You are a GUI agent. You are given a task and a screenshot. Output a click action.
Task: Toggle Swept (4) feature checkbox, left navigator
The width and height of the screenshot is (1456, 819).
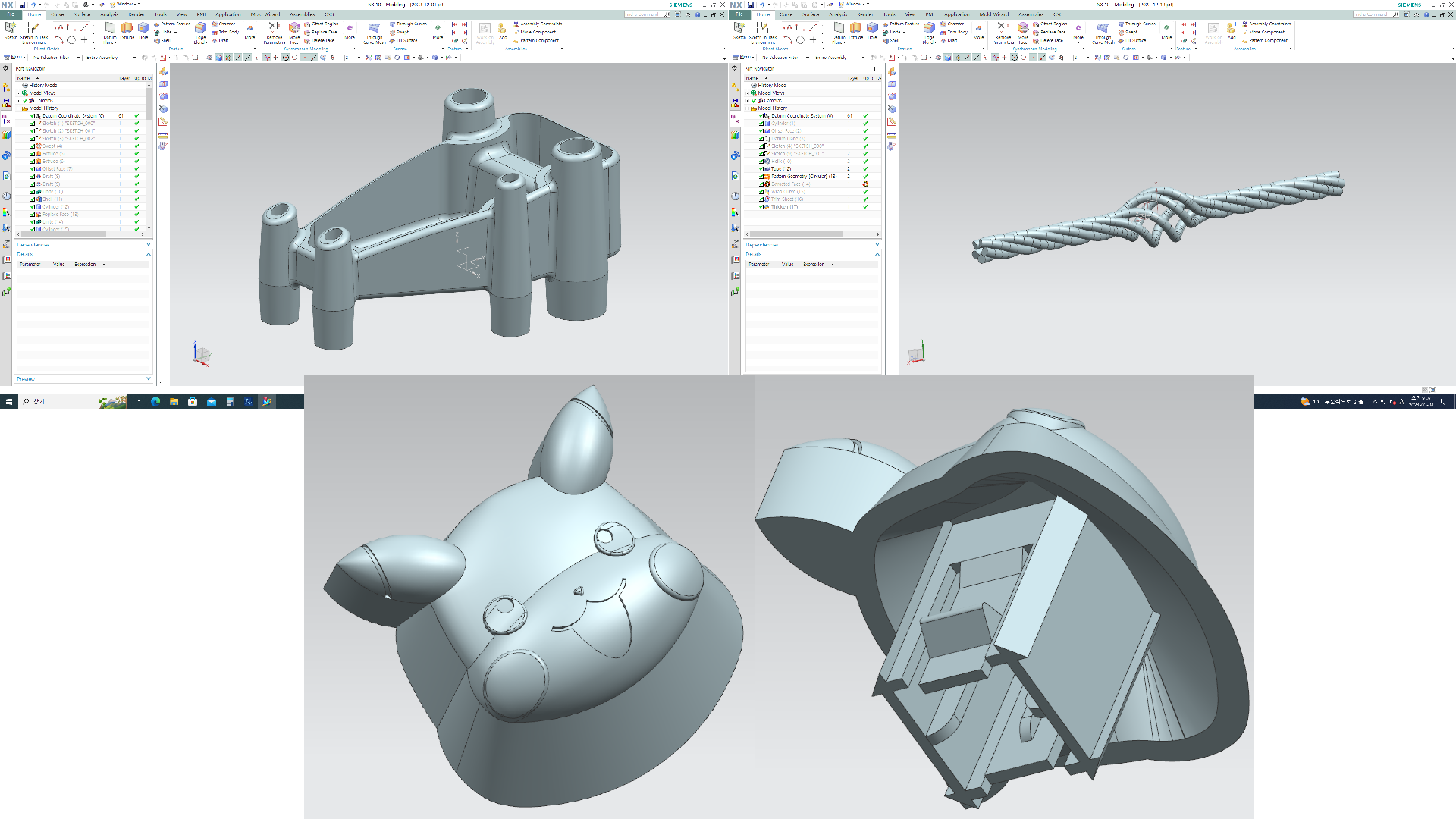32,146
